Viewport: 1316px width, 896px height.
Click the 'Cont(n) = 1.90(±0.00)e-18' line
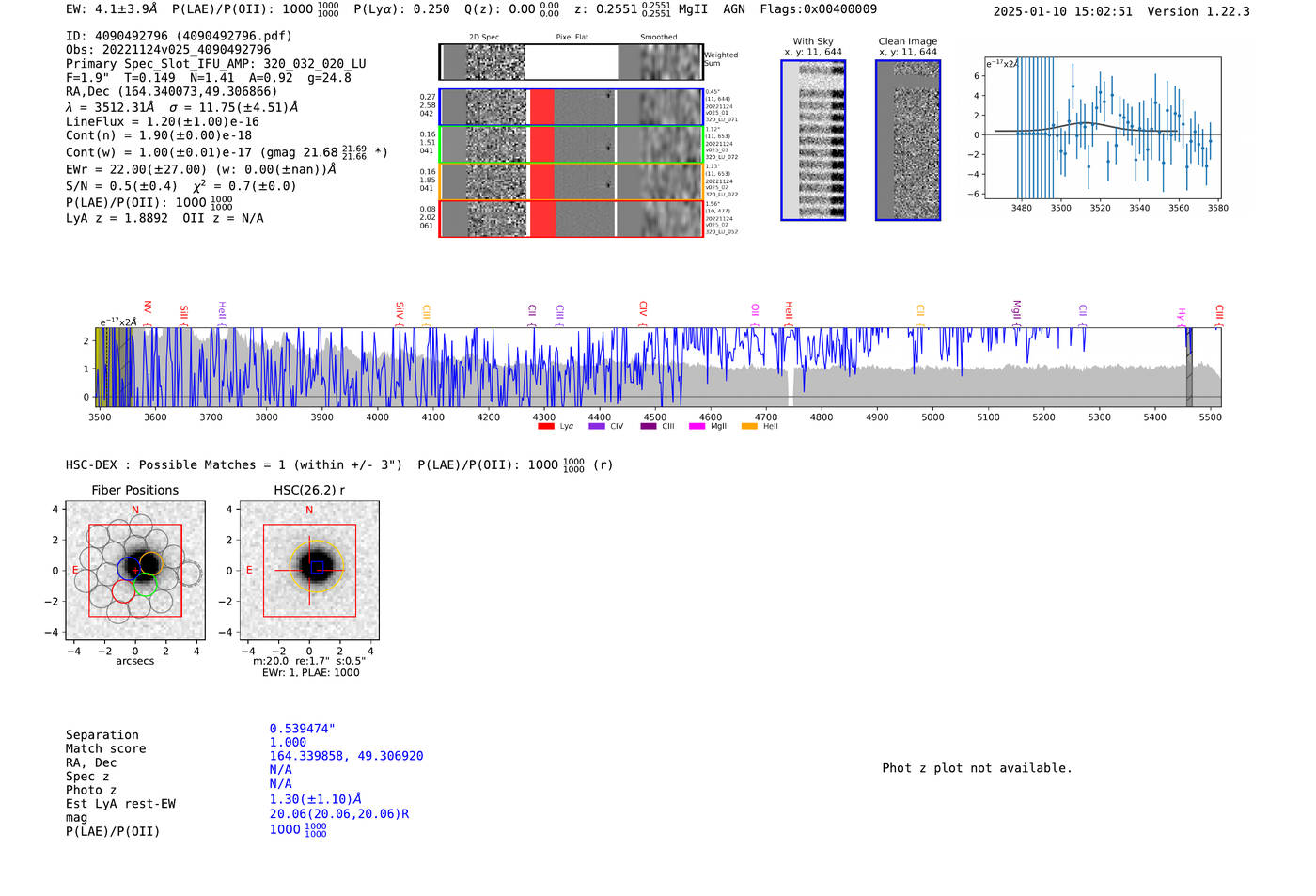click(159, 135)
